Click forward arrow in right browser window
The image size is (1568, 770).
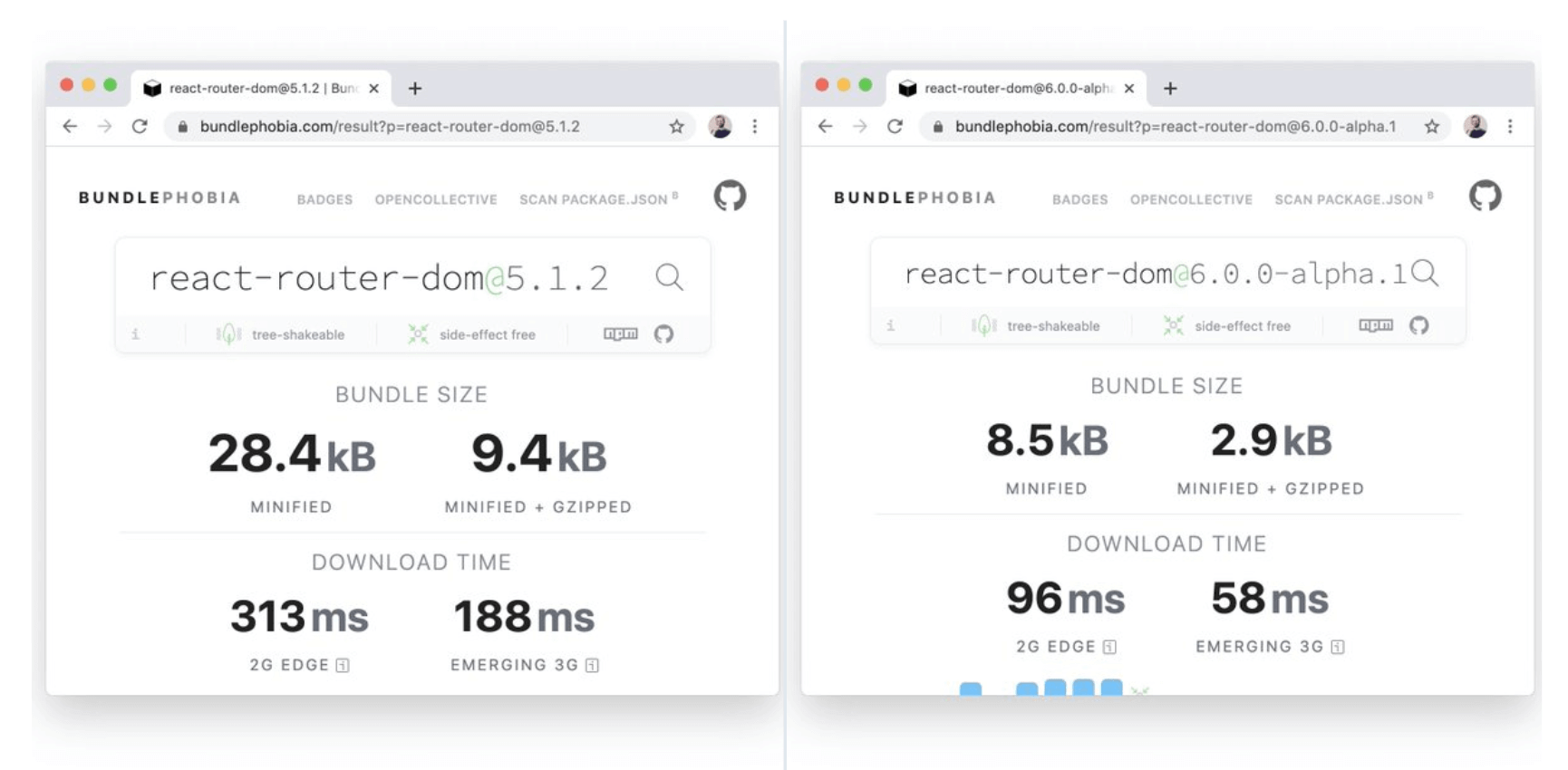coord(859,126)
